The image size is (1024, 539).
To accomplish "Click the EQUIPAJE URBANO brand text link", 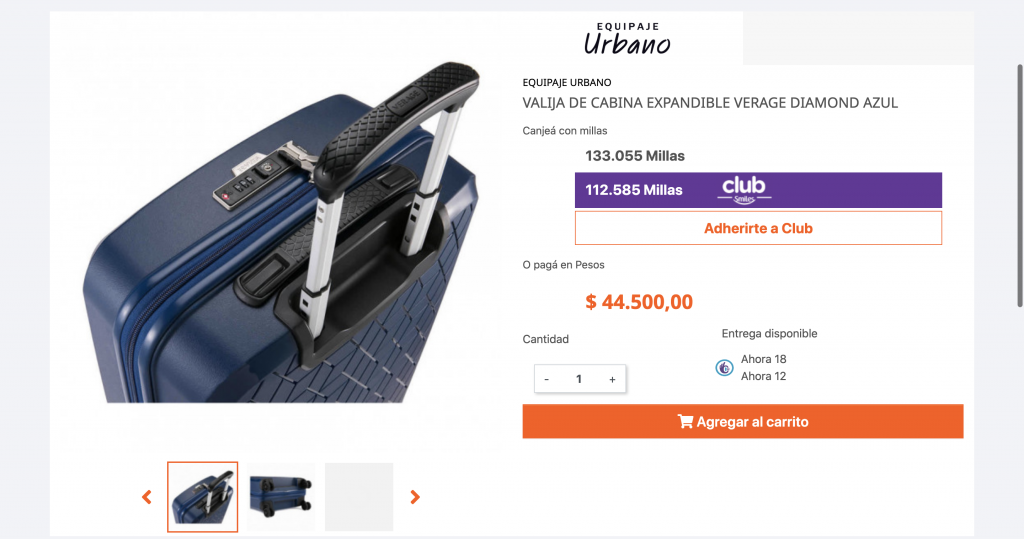I will pyautogui.click(x=567, y=82).
